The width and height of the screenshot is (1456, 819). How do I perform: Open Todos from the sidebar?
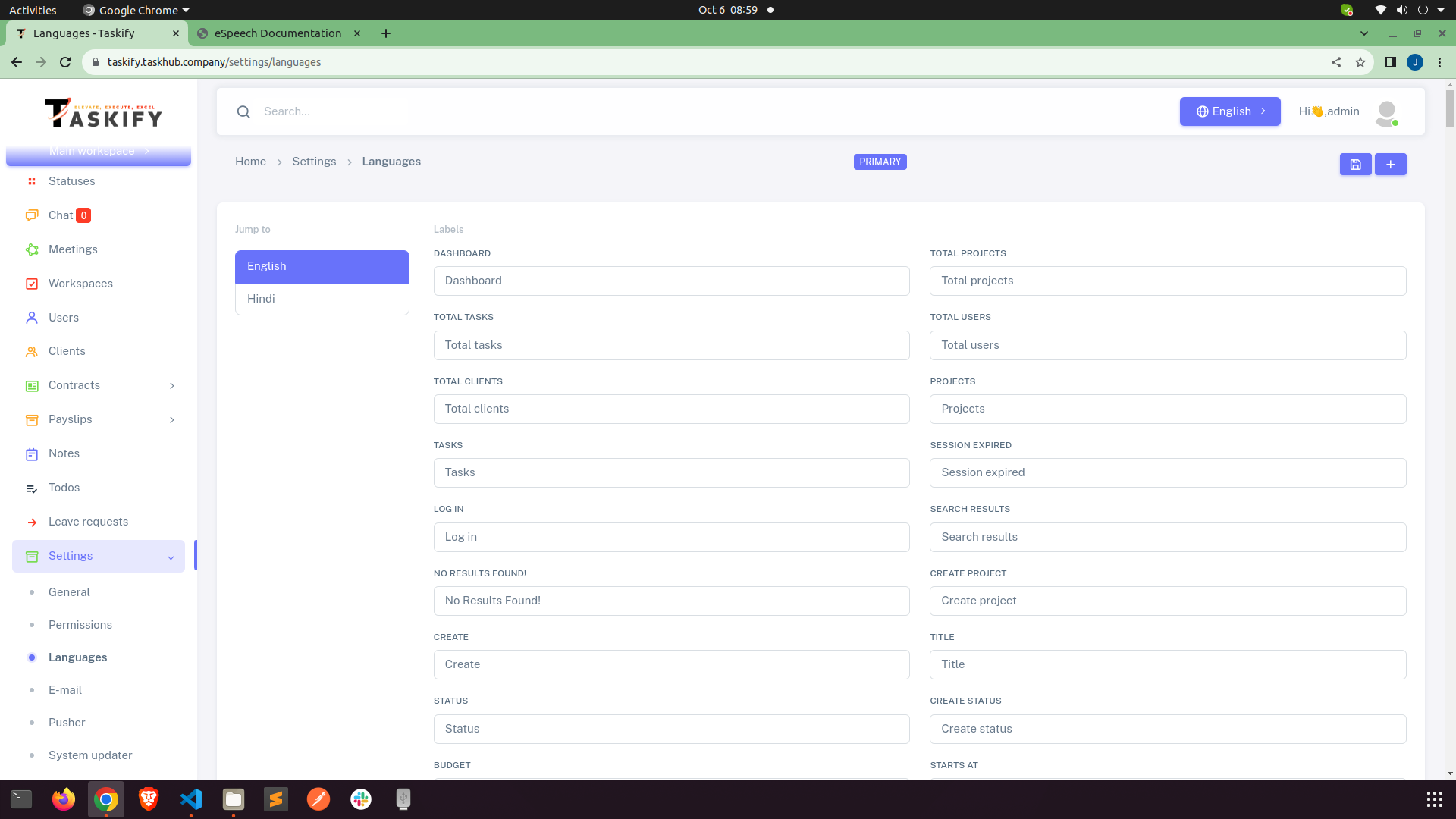[64, 488]
